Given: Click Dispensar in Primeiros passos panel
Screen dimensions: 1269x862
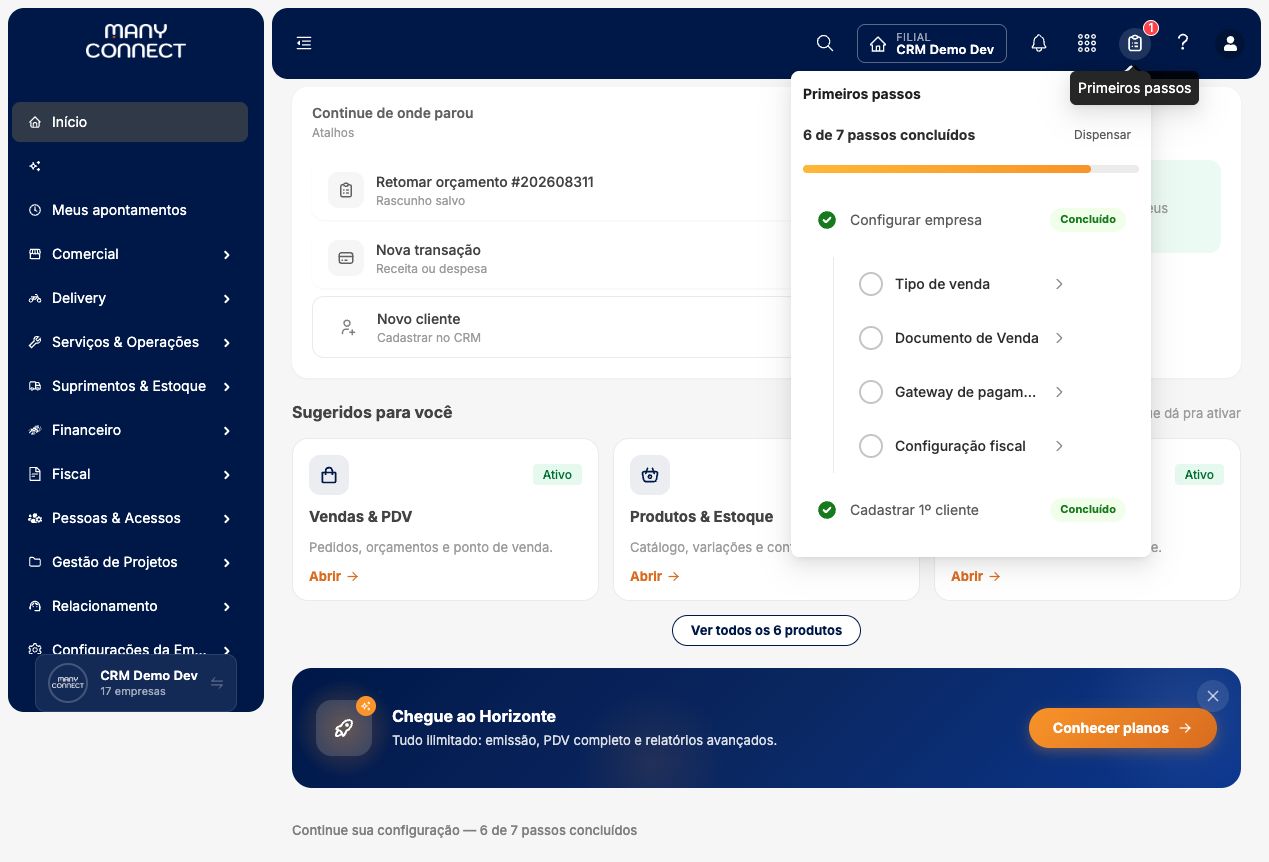Looking at the screenshot, I should 1102,135.
